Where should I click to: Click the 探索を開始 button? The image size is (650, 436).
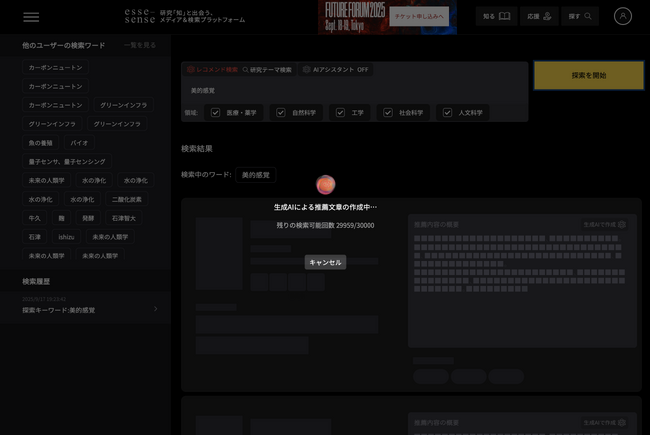point(587,75)
